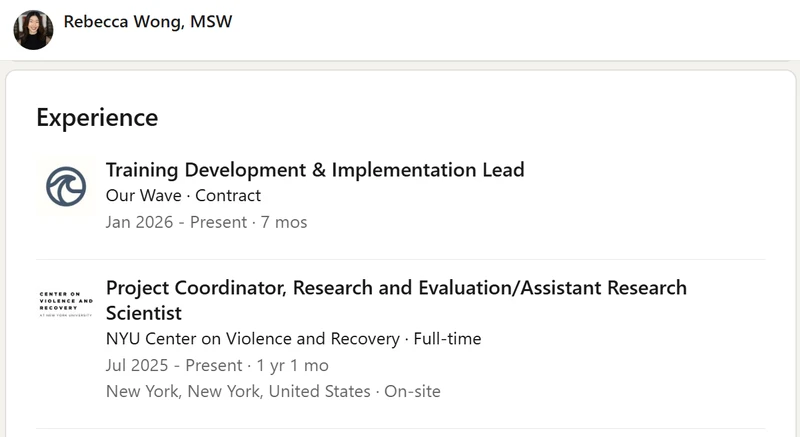The image size is (800, 437).
Task: Click New York, New York location line
Action: [238, 392]
